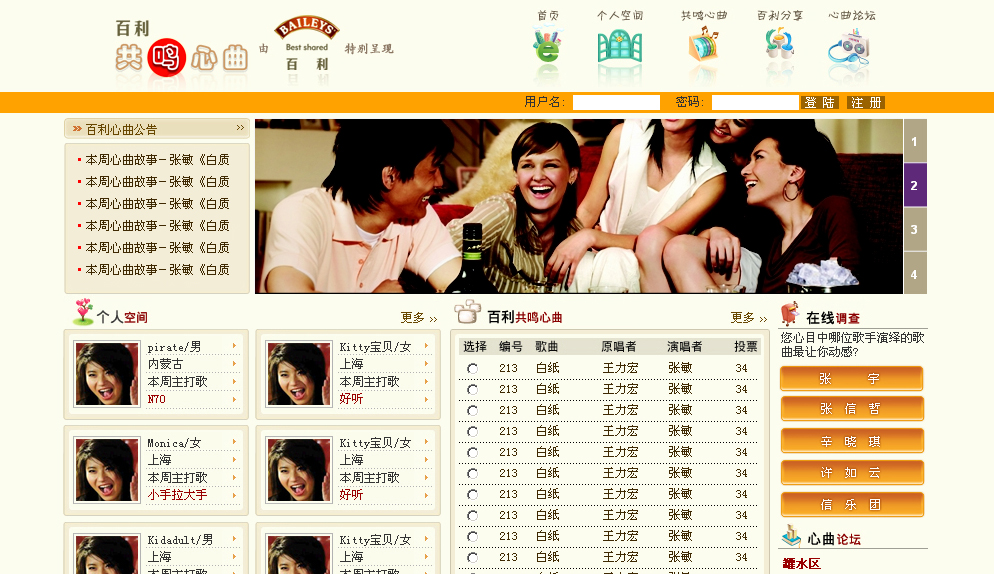
Task: Click the 编号 column header
Action: pyautogui.click(x=510, y=346)
